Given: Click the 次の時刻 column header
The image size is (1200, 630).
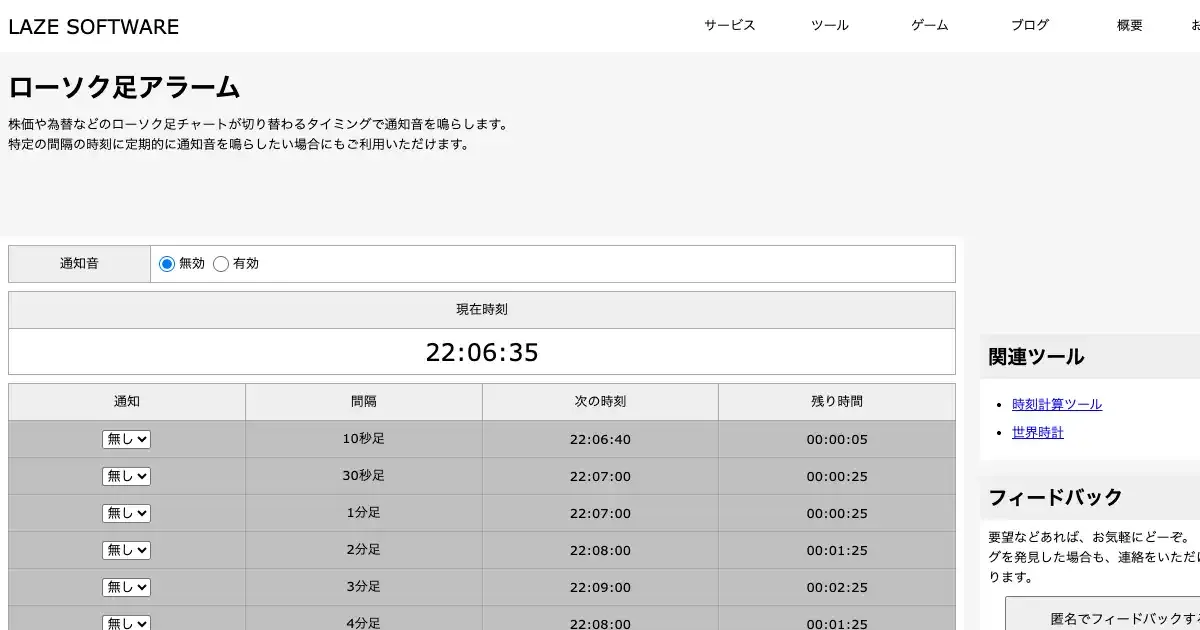Looking at the screenshot, I should 600,402.
